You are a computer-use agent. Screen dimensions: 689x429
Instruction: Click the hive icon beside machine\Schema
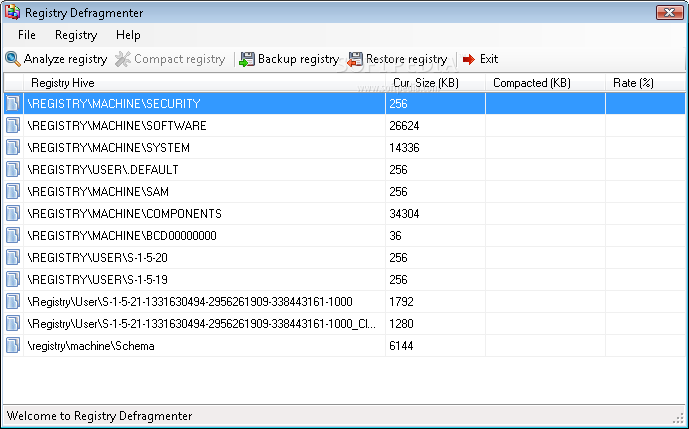coord(13,345)
